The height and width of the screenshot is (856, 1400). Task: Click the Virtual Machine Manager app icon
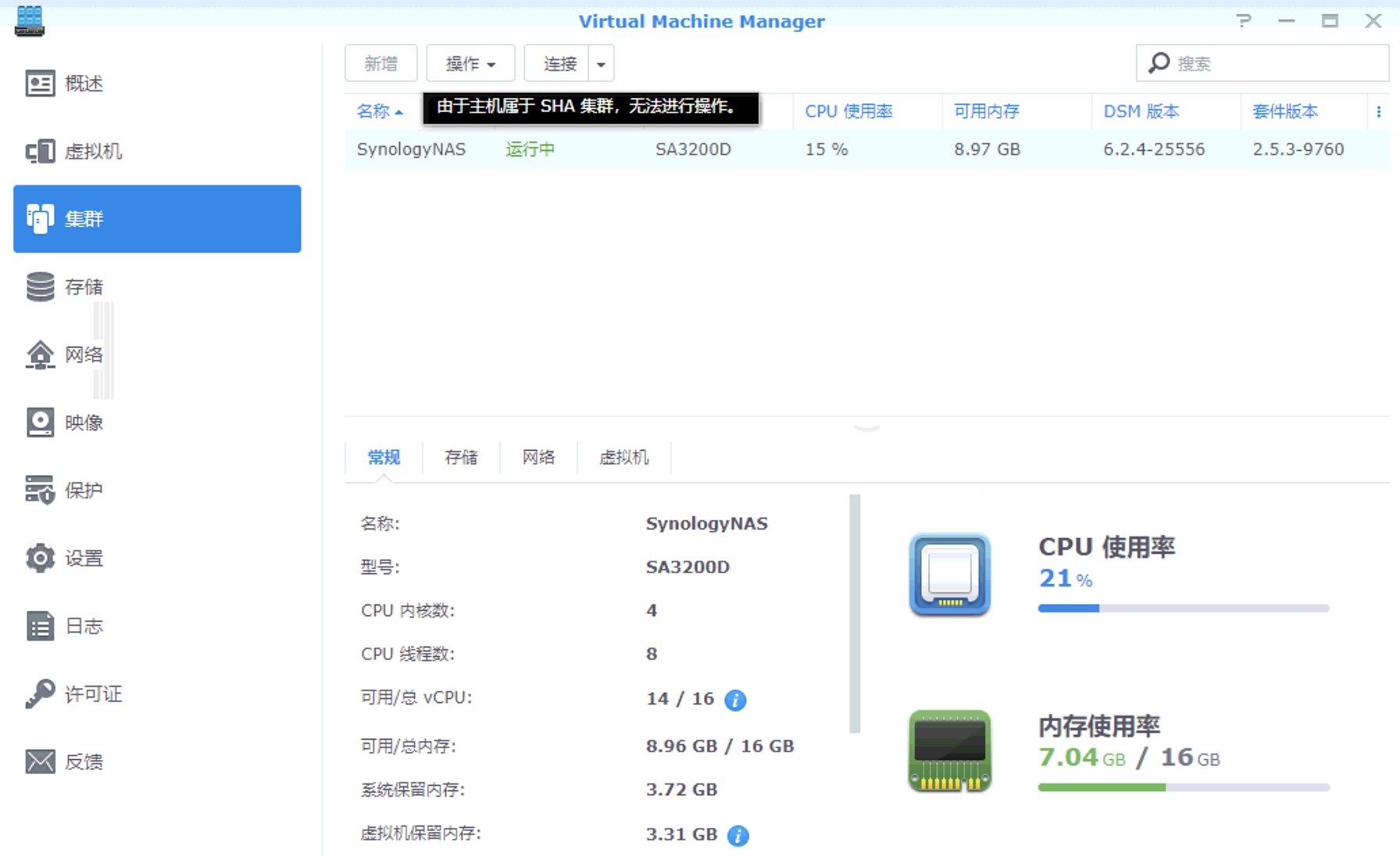(x=30, y=20)
